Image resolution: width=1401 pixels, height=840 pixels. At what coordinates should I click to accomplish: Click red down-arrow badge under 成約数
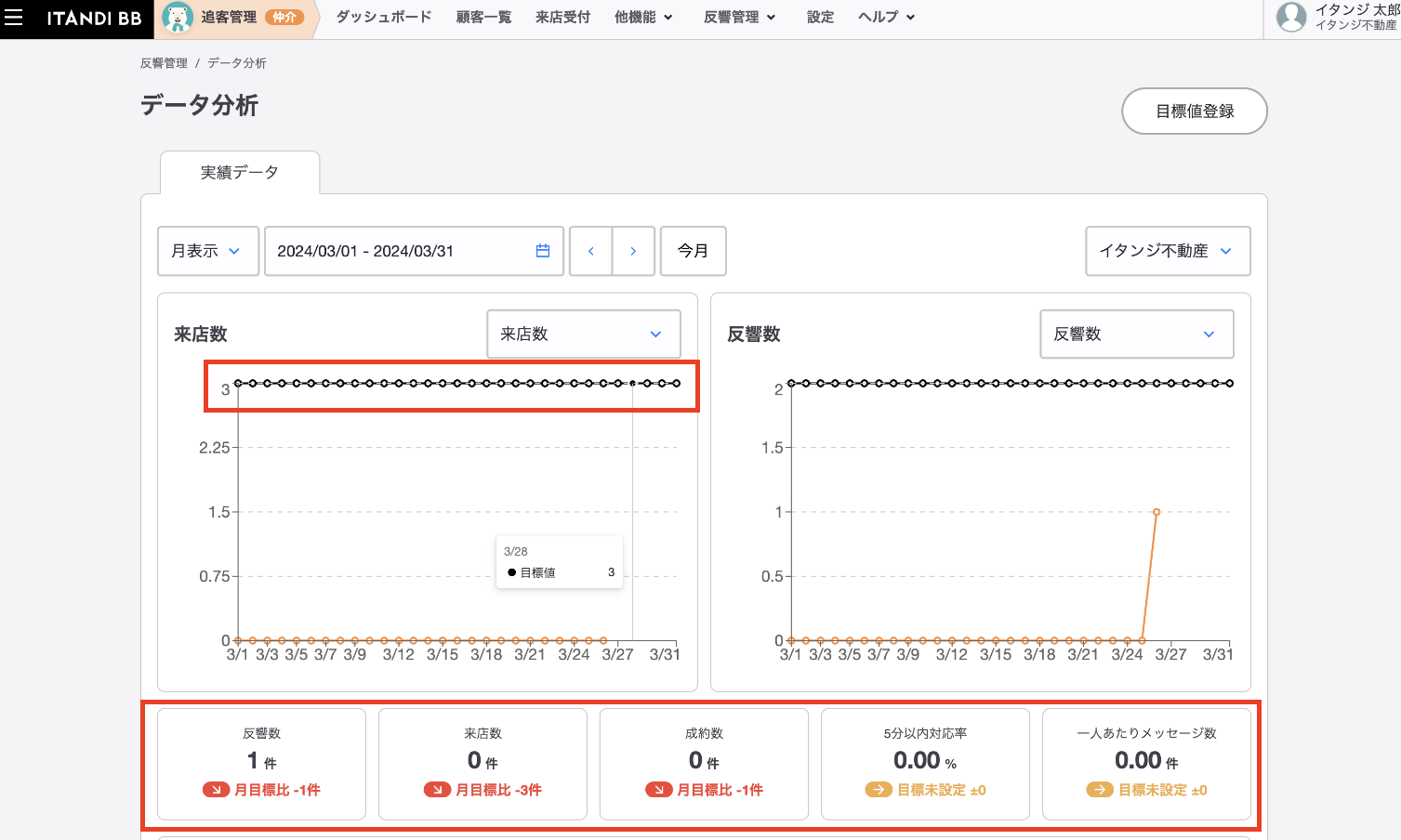pos(658,790)
